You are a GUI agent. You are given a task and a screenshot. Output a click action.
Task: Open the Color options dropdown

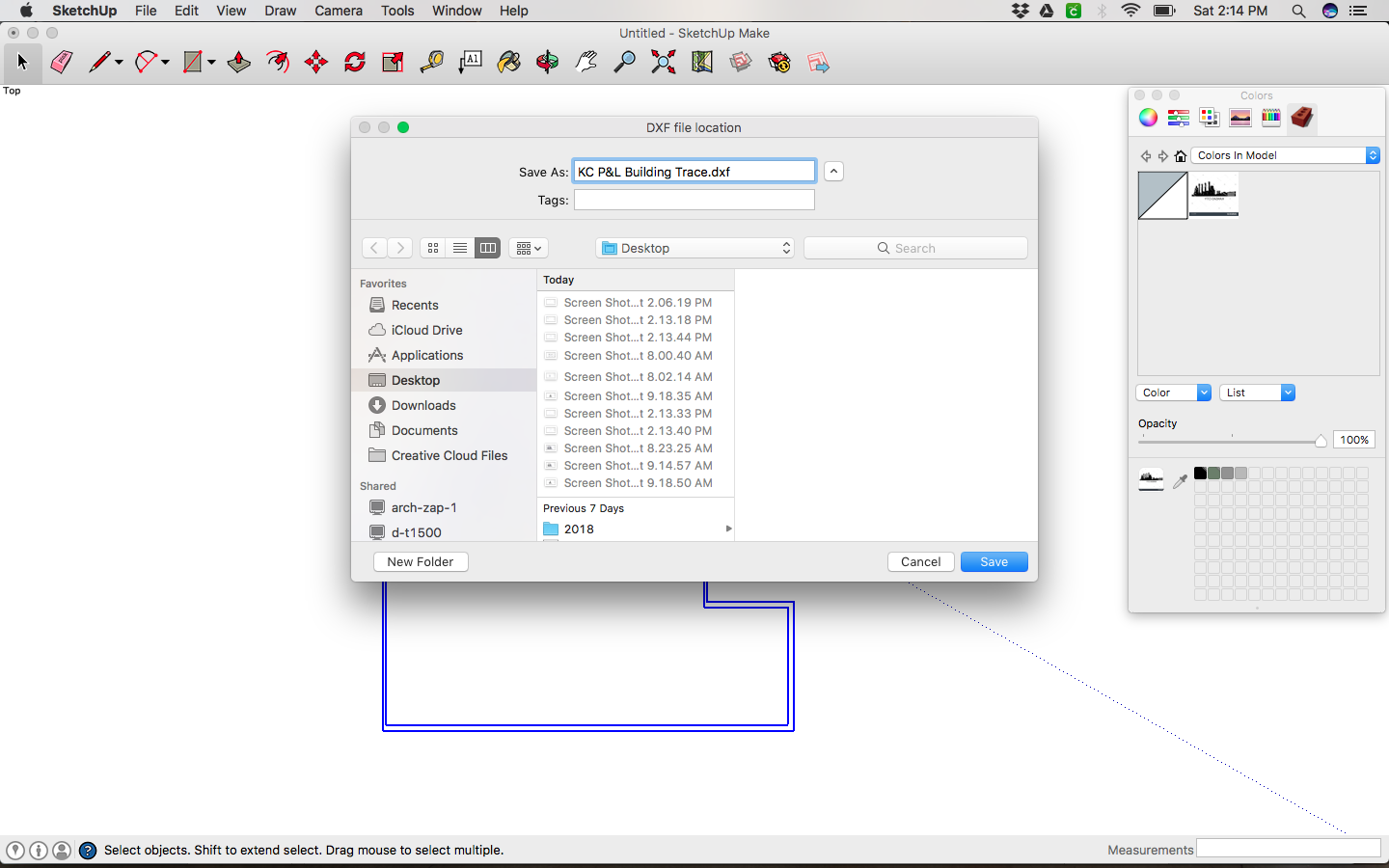(1173, 393)
